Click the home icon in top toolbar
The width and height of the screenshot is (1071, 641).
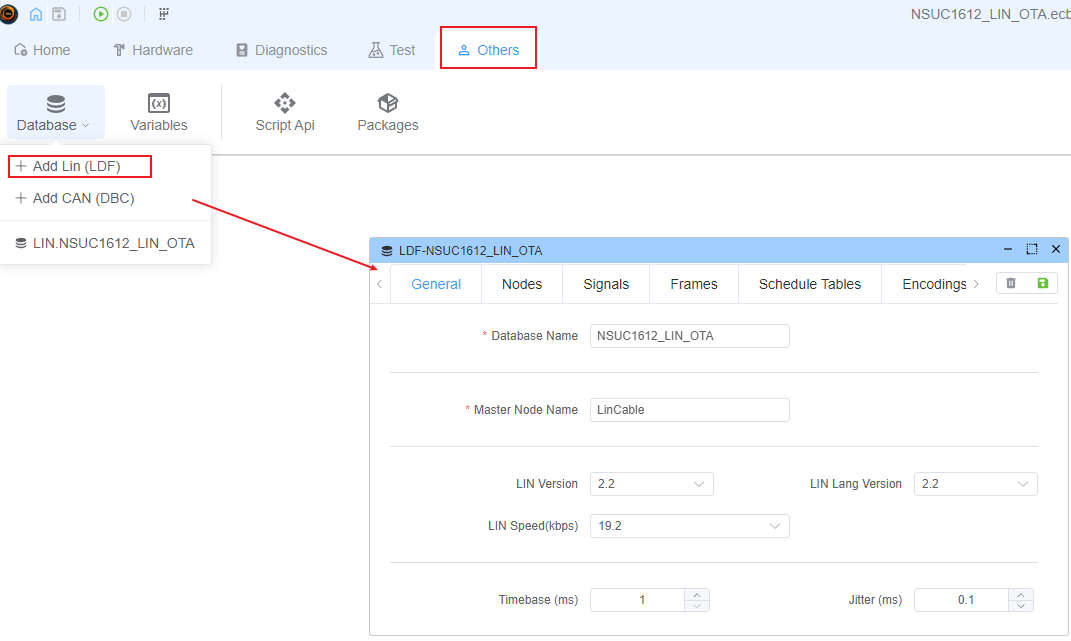[36, 14]
